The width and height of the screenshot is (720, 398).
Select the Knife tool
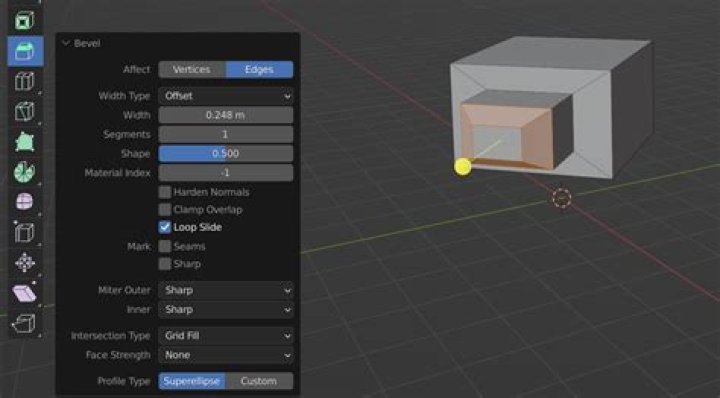[25, 111]
